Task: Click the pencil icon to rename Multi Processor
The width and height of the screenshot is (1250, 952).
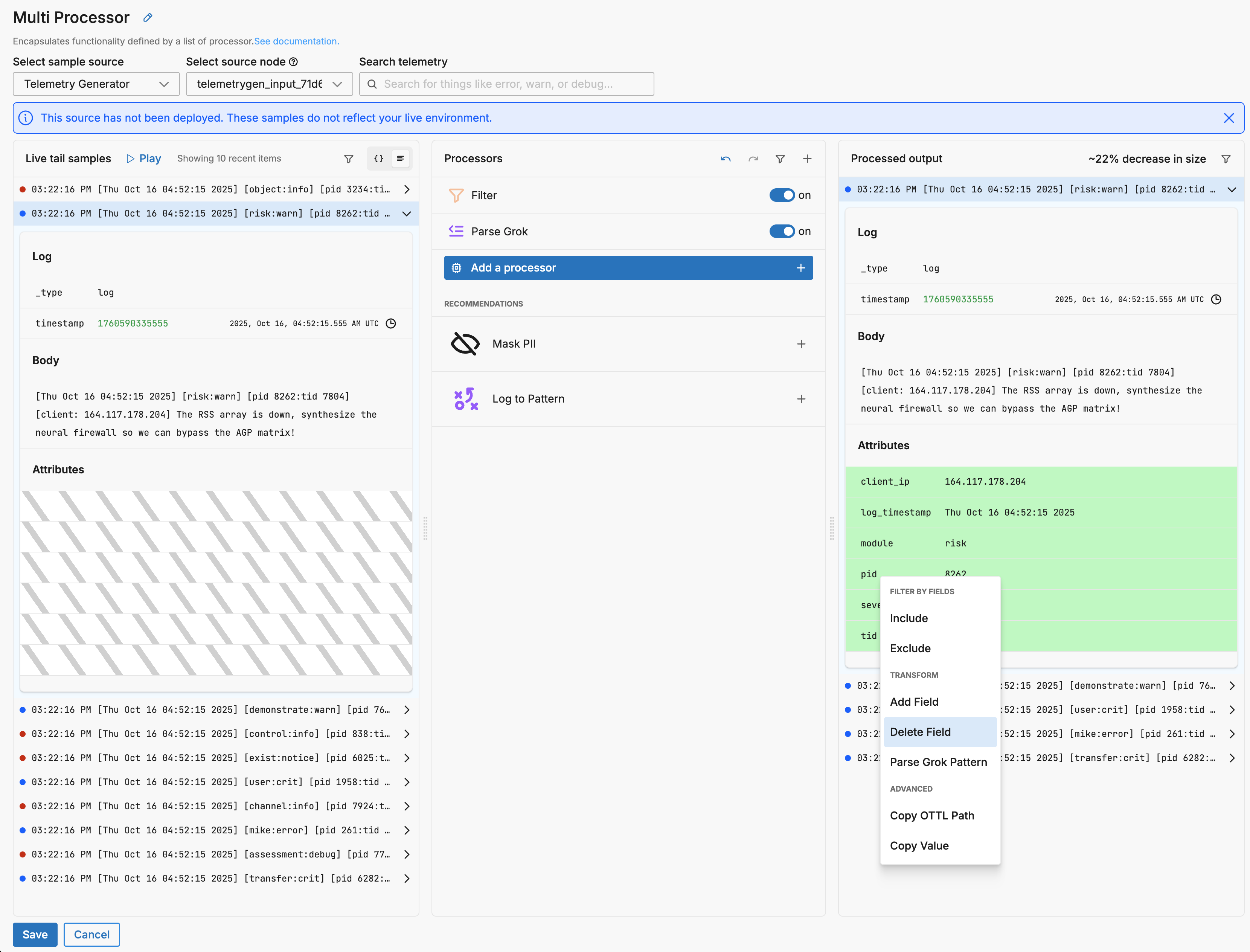Action: pos(148,18)
